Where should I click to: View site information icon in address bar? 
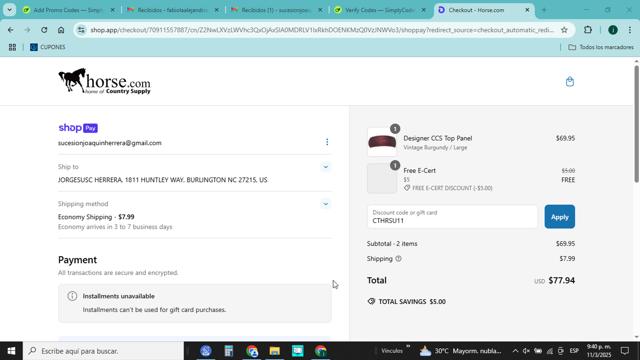(81, 30)
